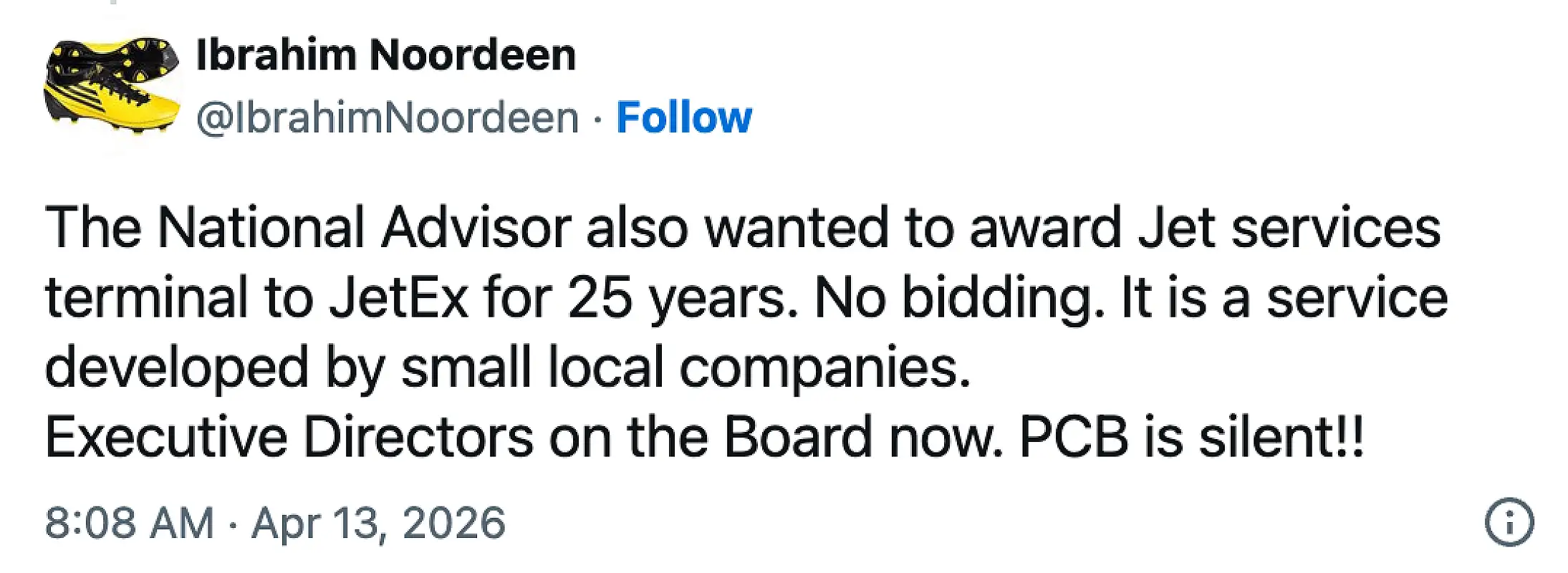Click the word "JetEx" in the tweet
This screenshot has width=1568, height=573.
pos(398,297)
